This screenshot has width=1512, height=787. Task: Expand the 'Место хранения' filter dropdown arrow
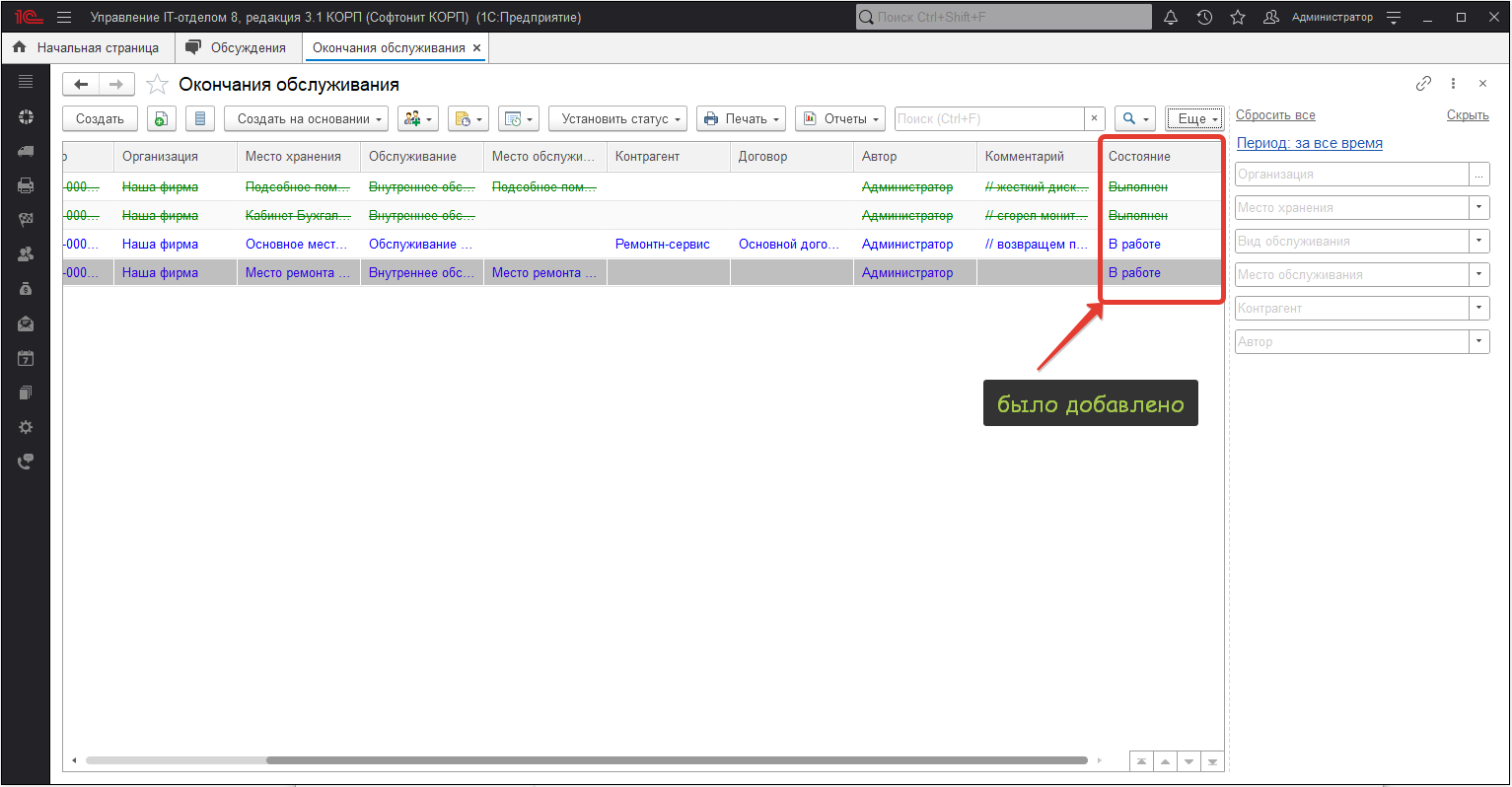click(1478, 208)
